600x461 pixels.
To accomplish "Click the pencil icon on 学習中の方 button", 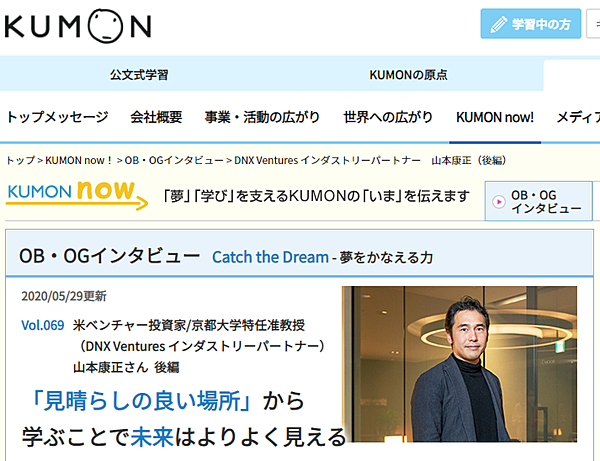I will coord(499,24).
